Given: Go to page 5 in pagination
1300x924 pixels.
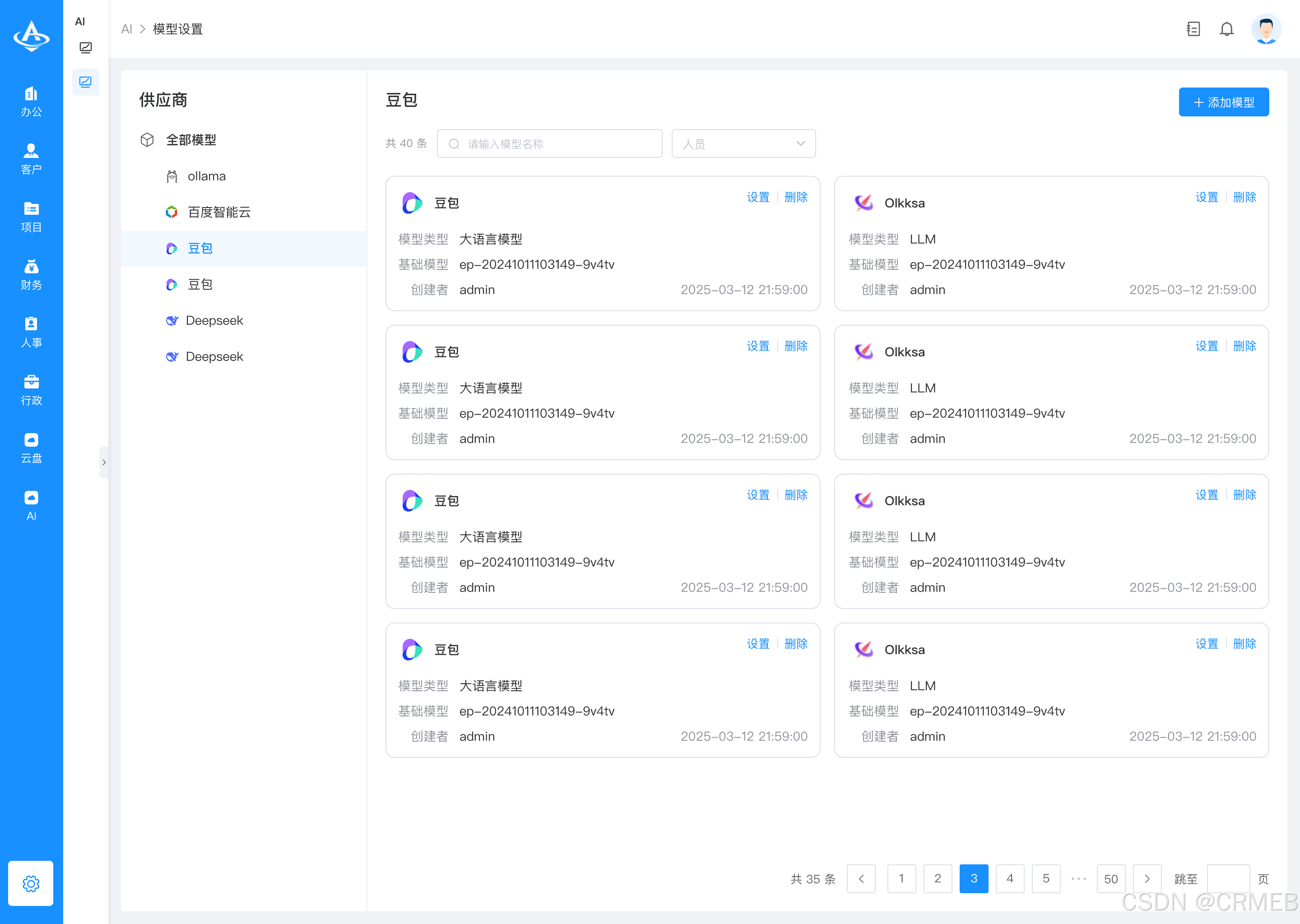Looking at the screenshot, I should point(1045,878).
